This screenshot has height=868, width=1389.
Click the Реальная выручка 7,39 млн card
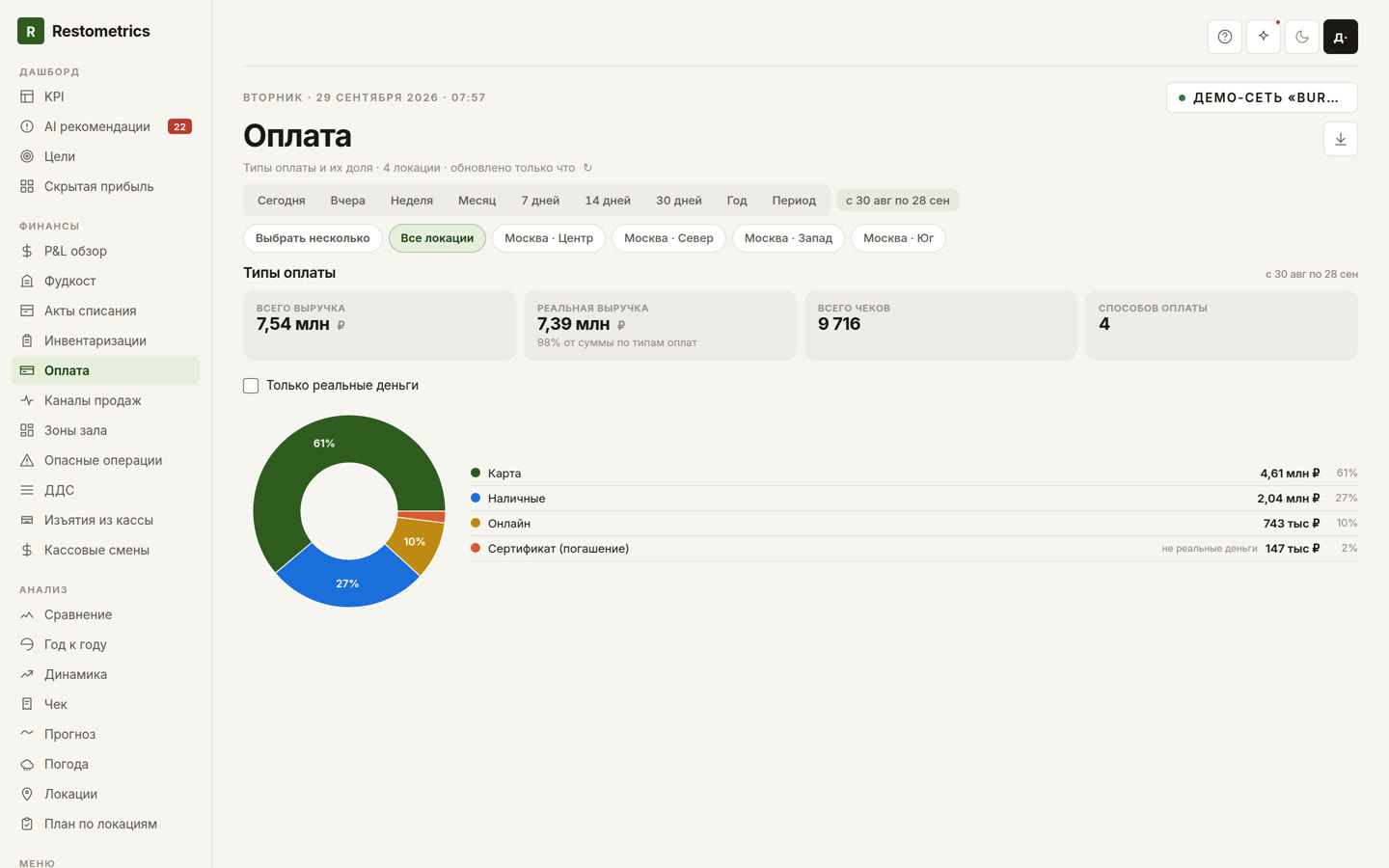tap(660, 325)
